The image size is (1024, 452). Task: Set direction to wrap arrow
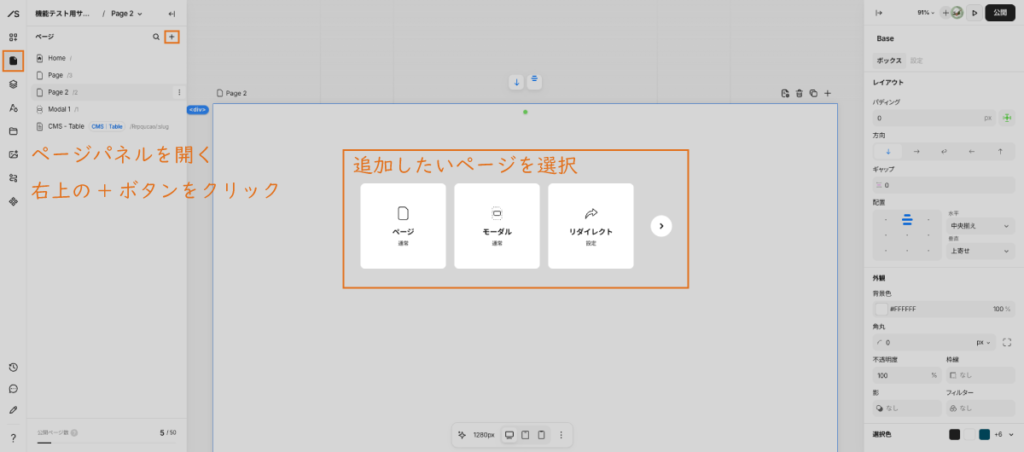(x=944, y=152)
